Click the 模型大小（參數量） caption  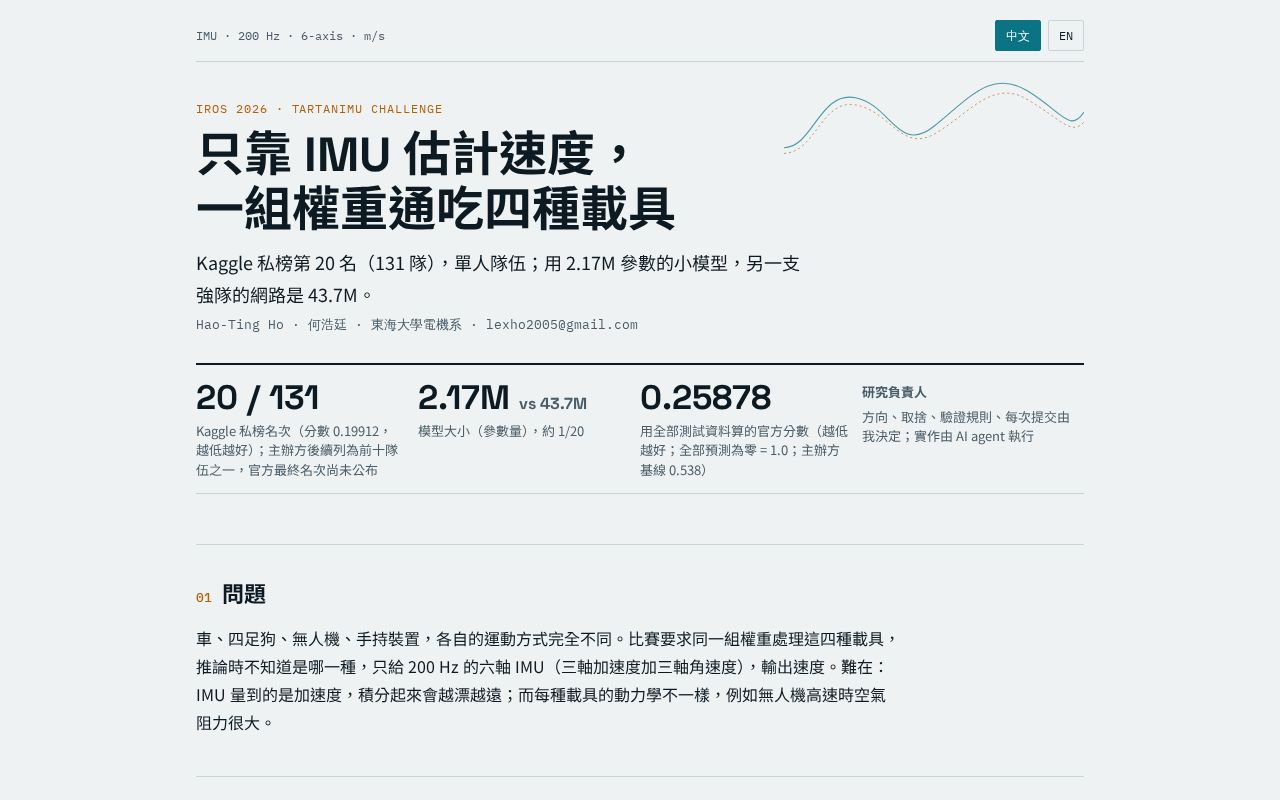501,431
